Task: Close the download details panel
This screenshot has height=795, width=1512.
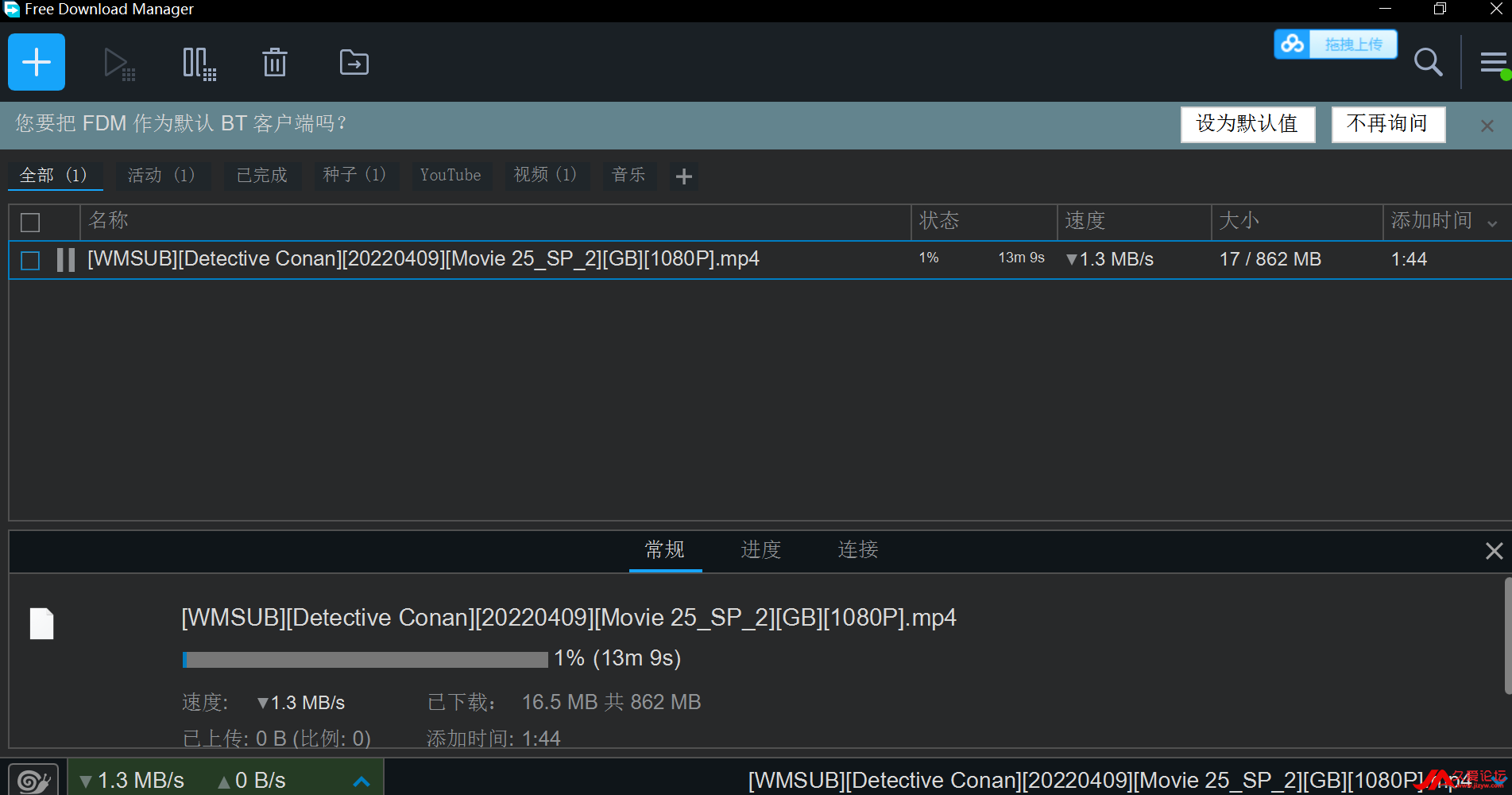Action: coord(1494,551)
